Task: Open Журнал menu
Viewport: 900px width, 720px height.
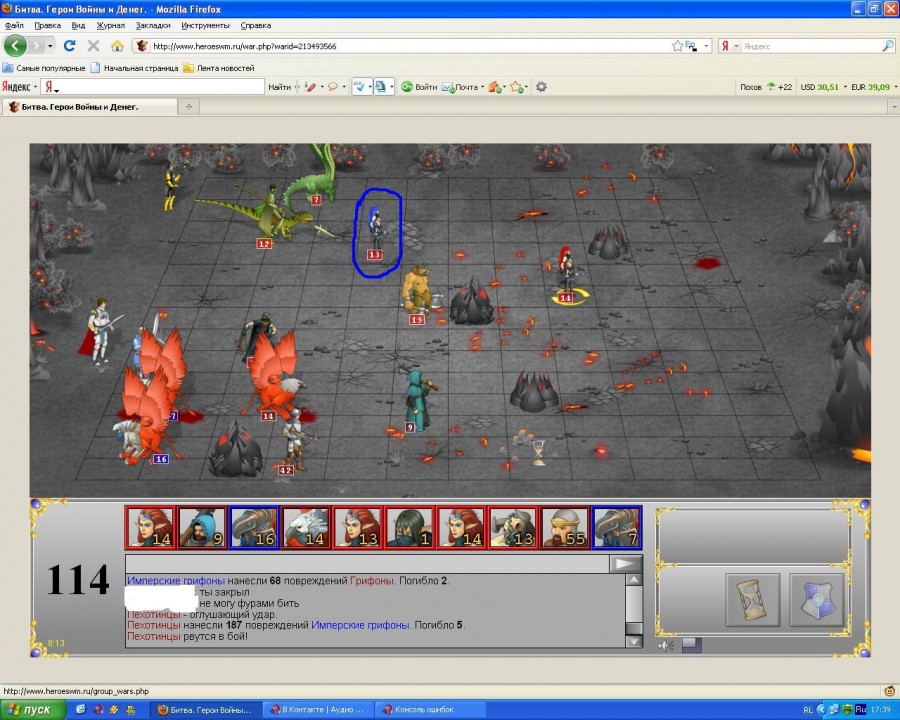Action: click(x=111, y=25)
